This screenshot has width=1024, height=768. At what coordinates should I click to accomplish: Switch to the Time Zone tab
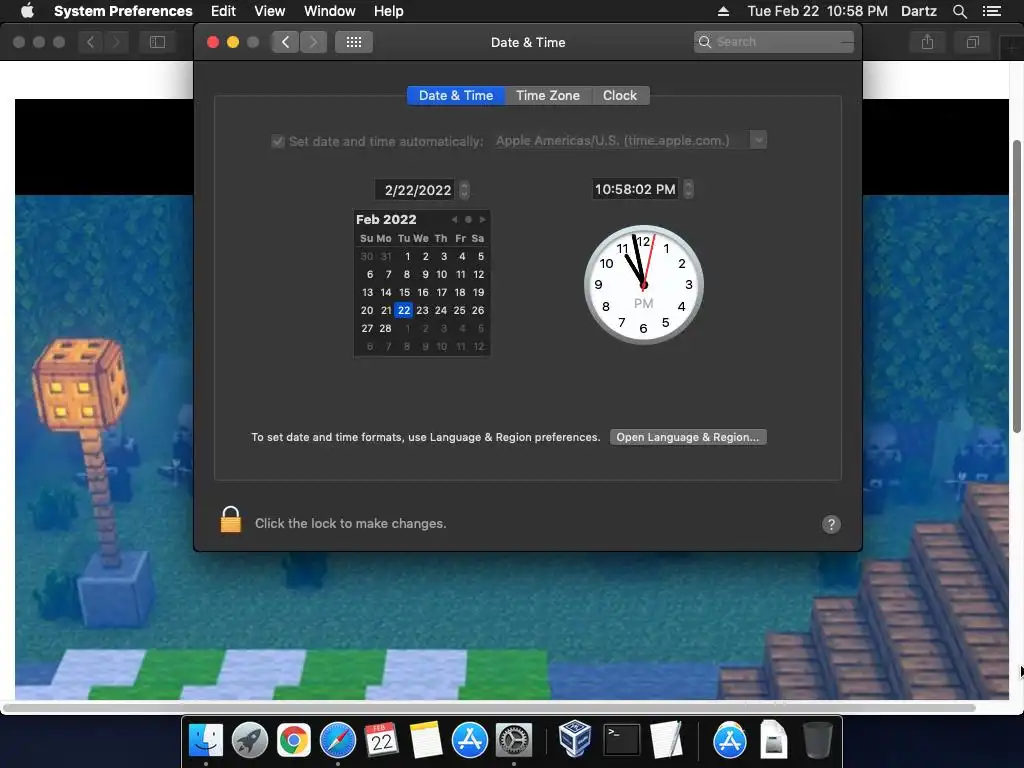click(548, 95)
